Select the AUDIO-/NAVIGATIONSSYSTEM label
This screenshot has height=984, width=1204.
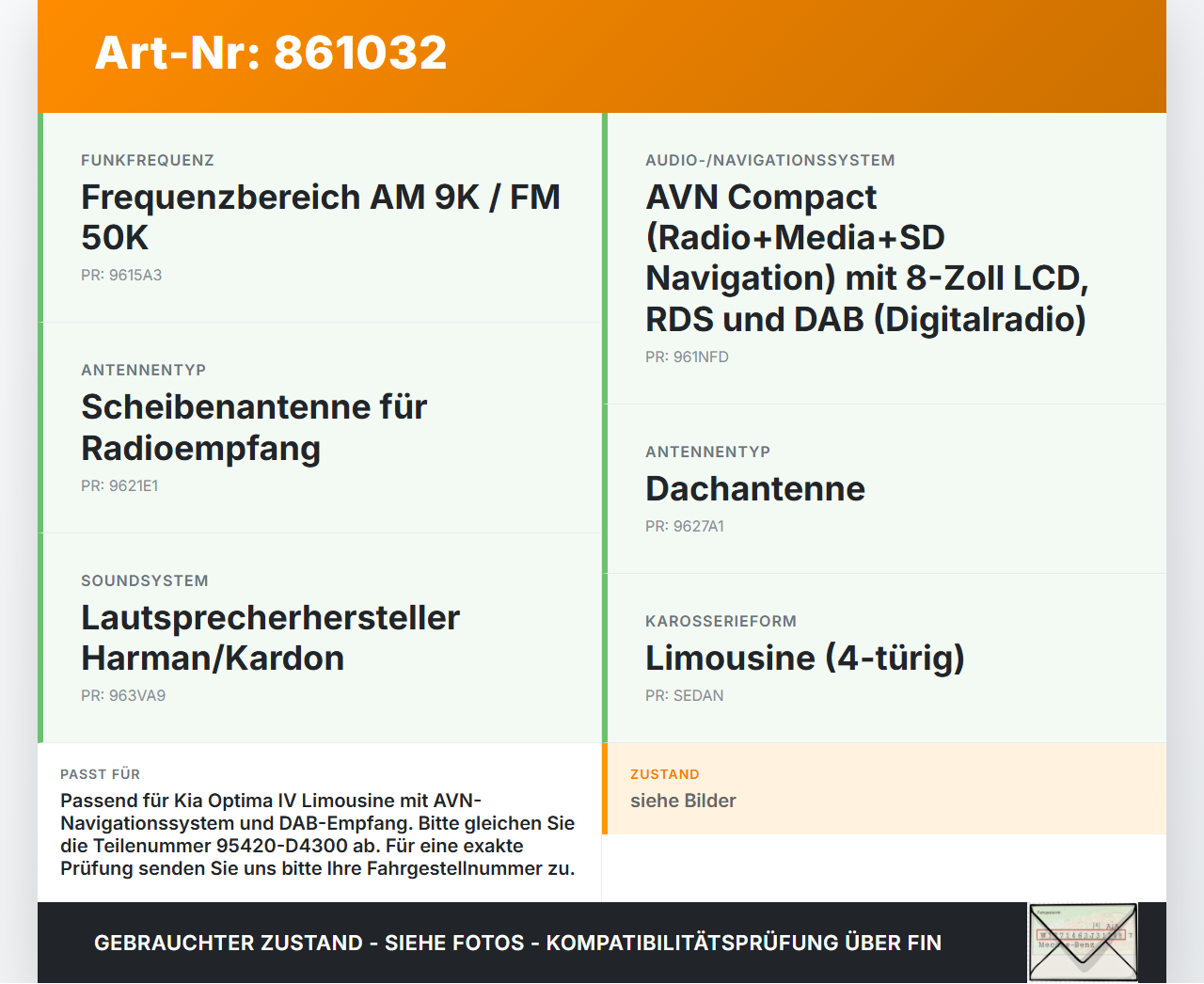pyautogui.click(x=770, y=160)
